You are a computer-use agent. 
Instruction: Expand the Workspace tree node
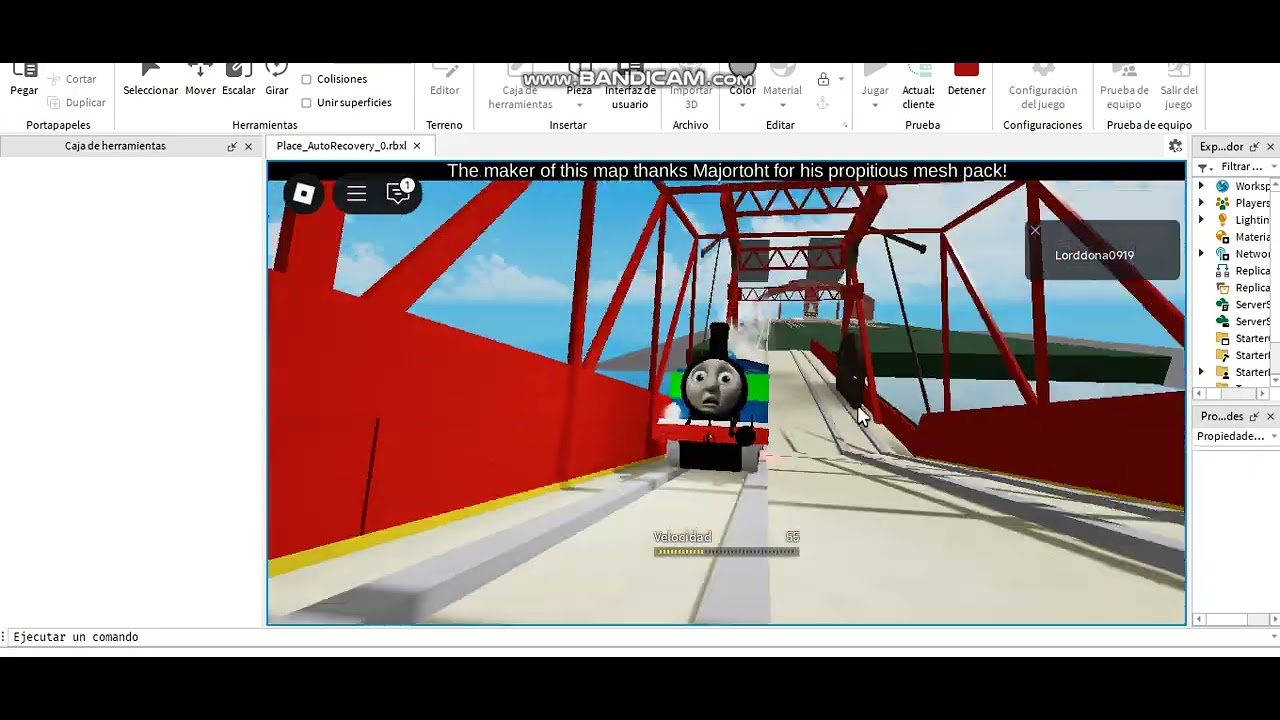tap(1202, 186)
